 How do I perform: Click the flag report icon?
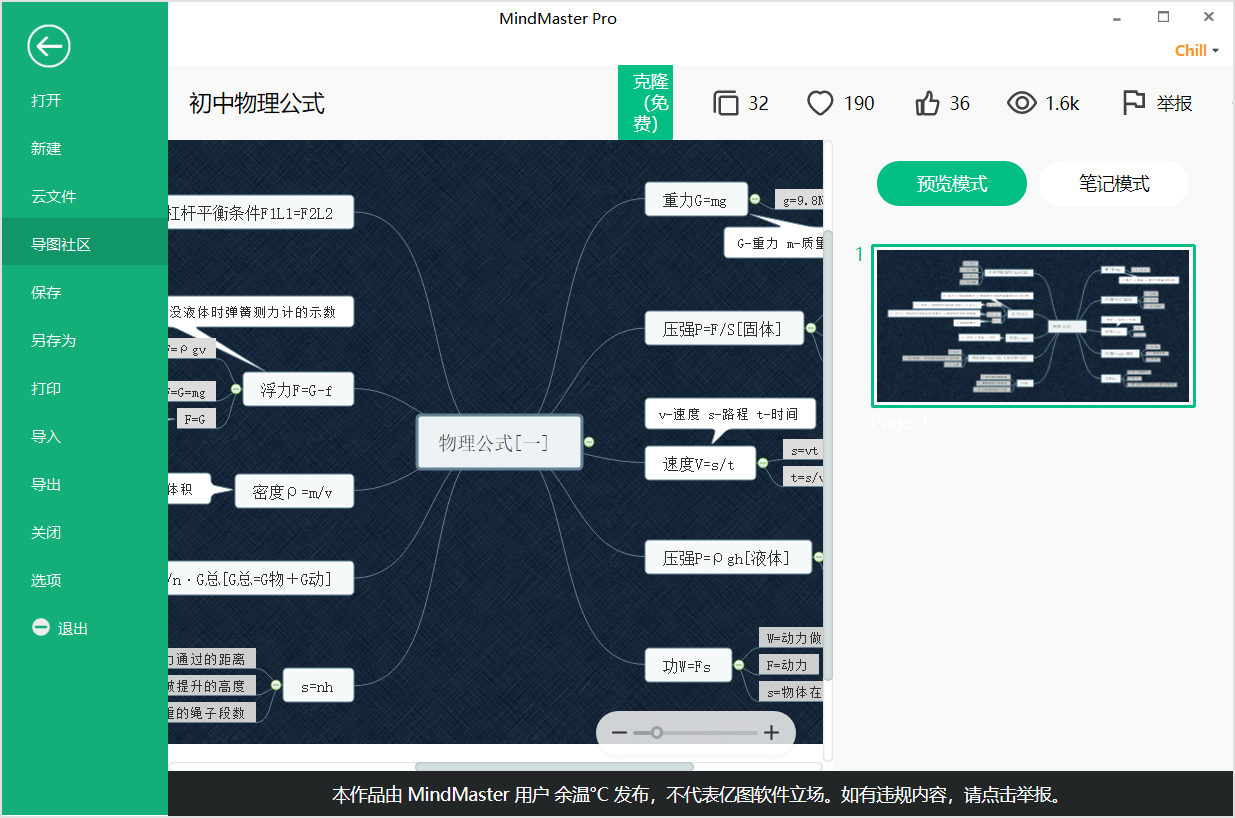coord(1133,103)
